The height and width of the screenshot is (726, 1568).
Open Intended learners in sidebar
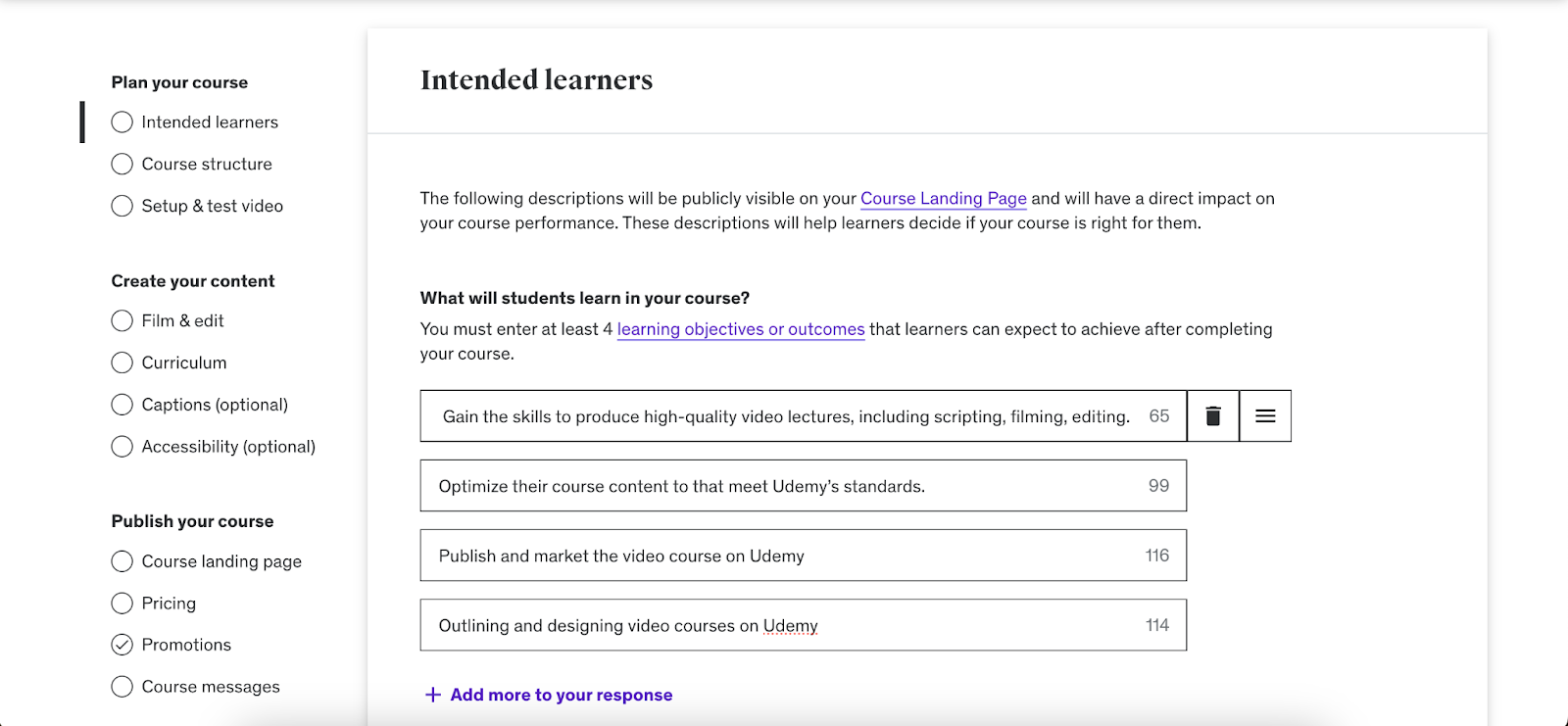click(x=210, y=122)
